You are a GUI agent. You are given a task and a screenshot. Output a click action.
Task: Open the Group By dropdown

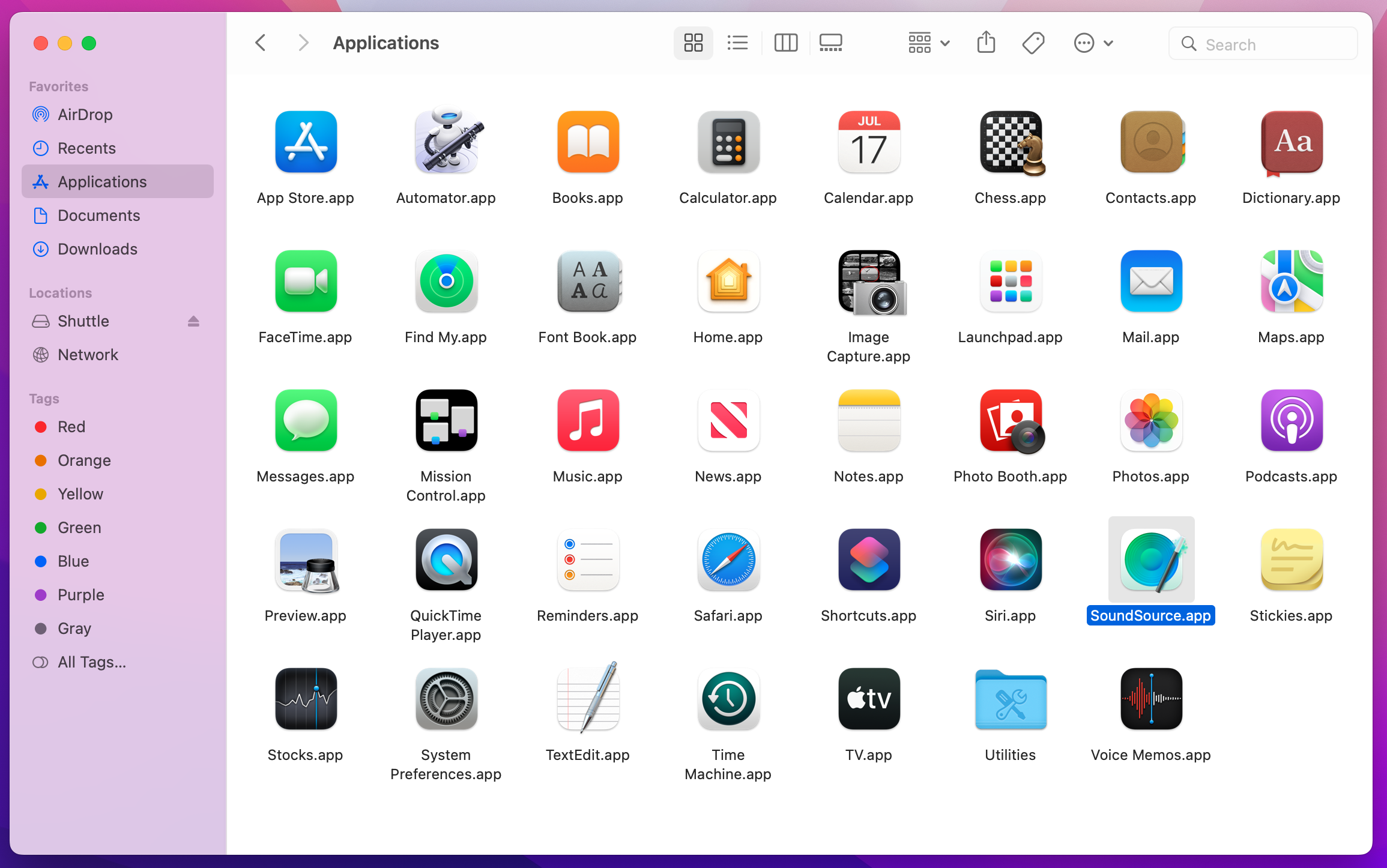[928, 43]
